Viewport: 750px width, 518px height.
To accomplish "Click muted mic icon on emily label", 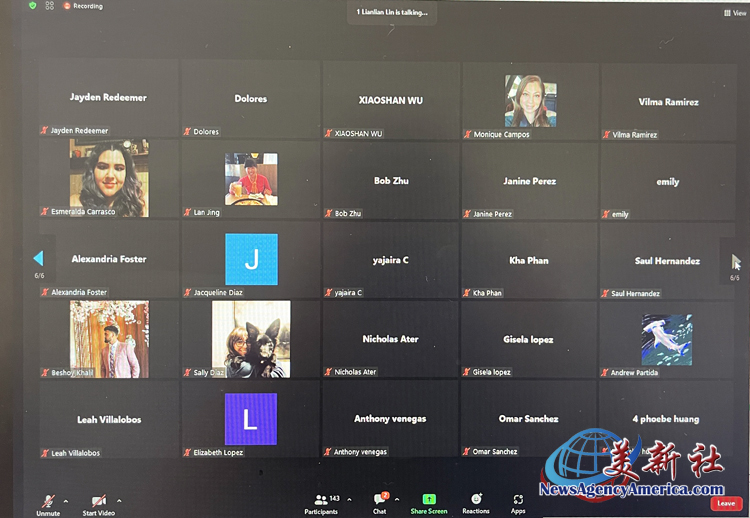I will coord(606,214).
